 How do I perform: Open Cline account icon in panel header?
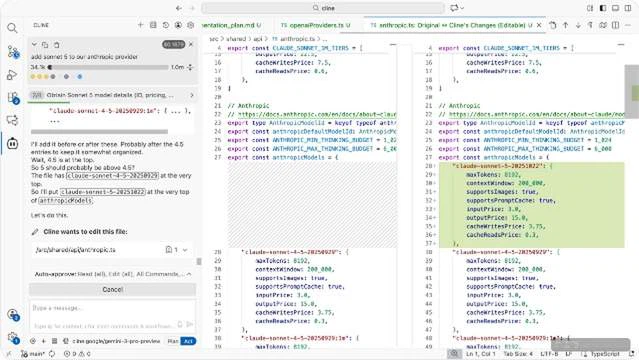click(178, 25)
